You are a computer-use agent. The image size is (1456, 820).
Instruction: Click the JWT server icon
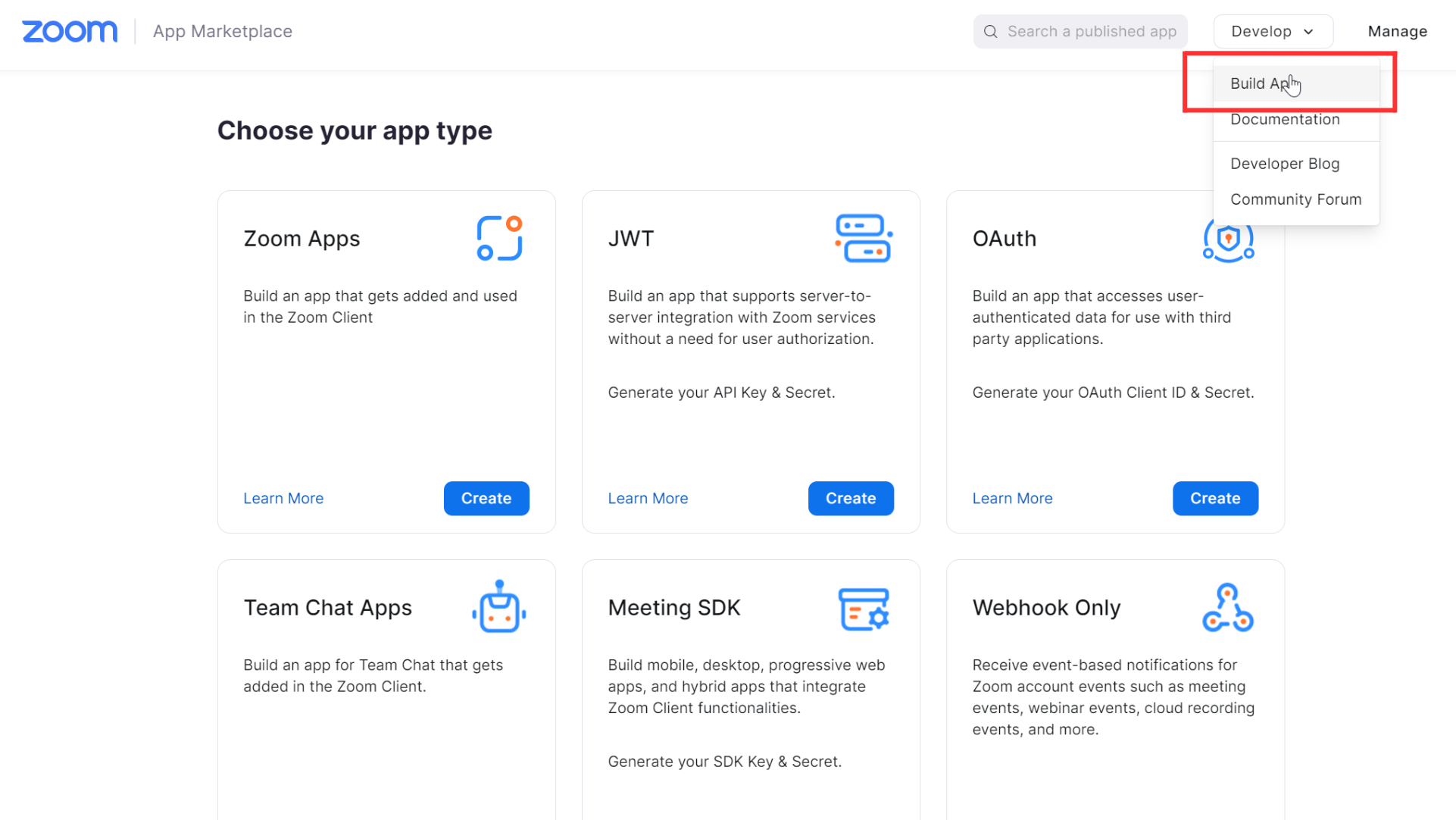coord(864,239)
